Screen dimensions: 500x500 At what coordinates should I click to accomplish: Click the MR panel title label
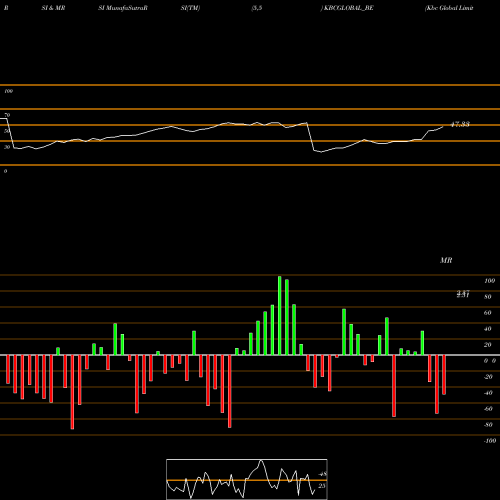coord(446,260)
